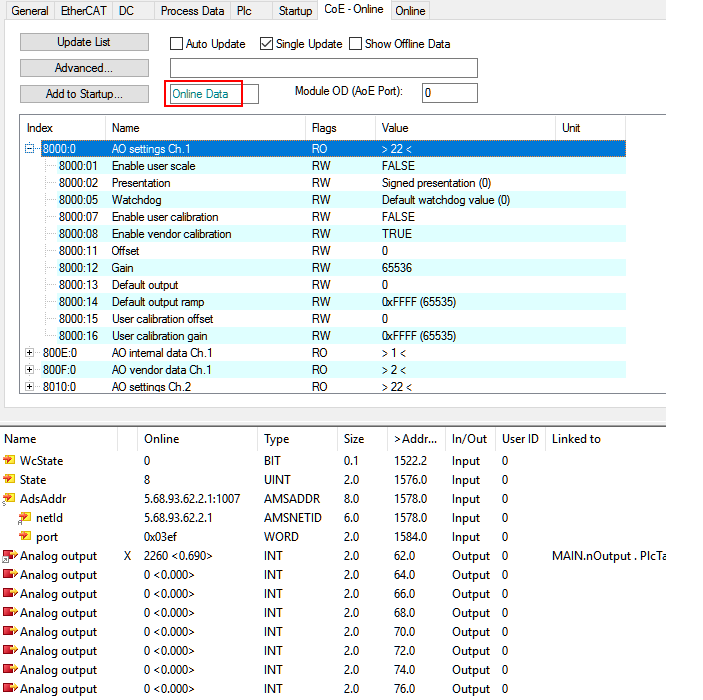This screenshot has height=700, width=703.
Task: Select 8000:07 Enable user calibration row
Action: click(x=342, y=217)
